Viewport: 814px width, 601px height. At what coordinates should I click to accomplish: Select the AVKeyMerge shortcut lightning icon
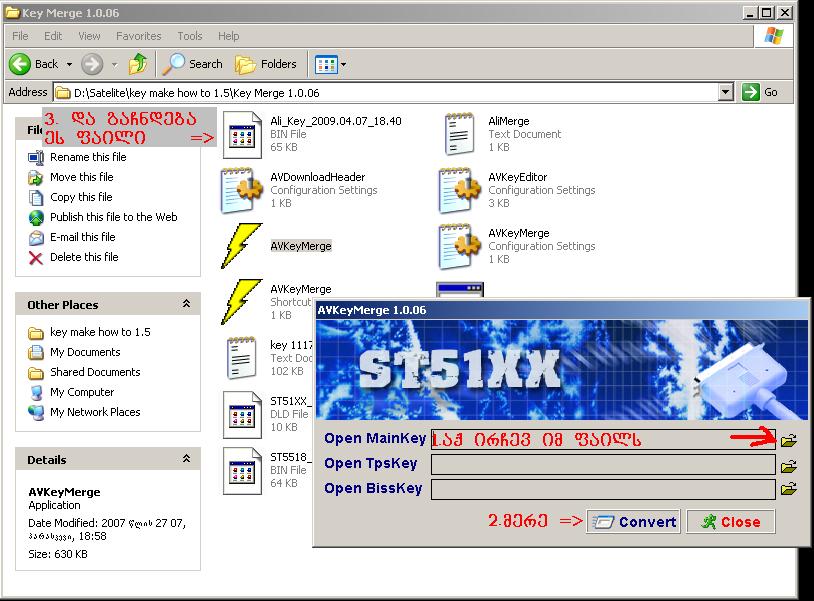click(x=242, y=302)
